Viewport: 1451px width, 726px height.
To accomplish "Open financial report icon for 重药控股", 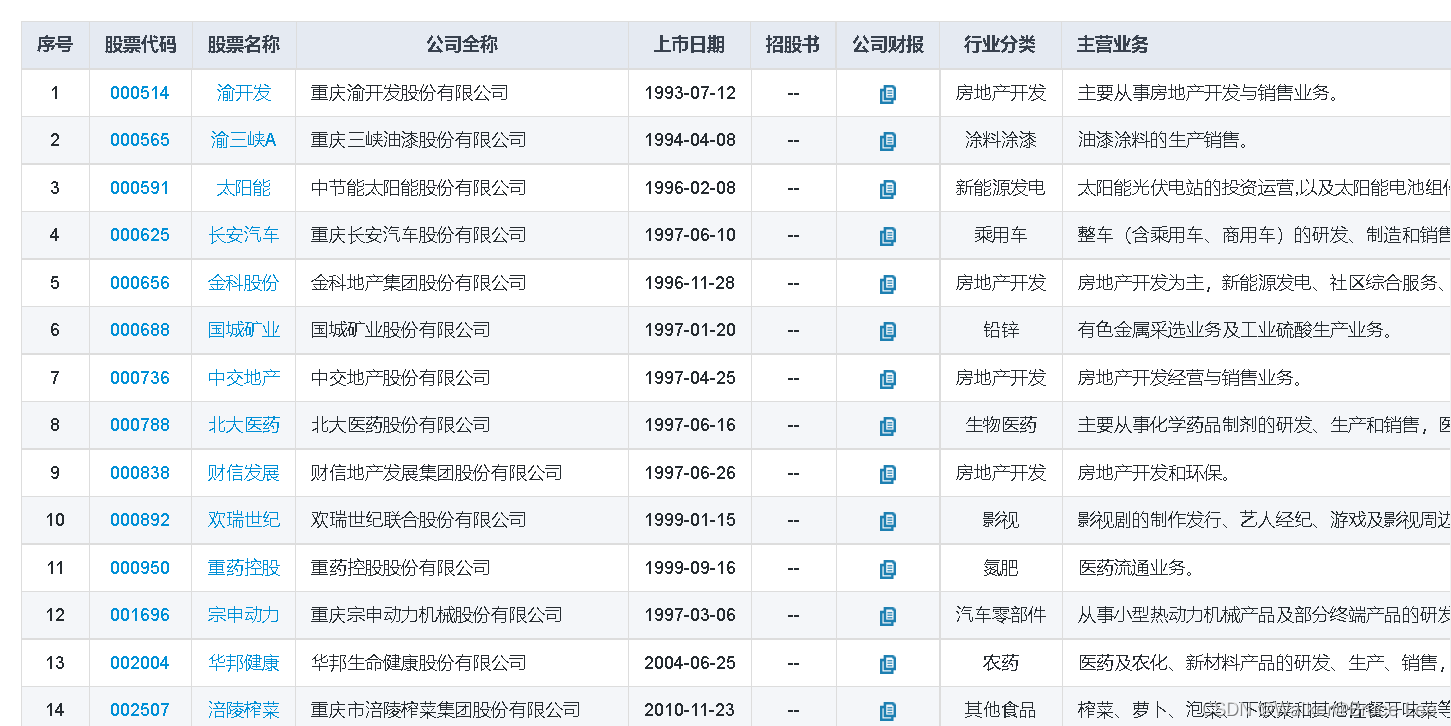I will pos(888,569).
